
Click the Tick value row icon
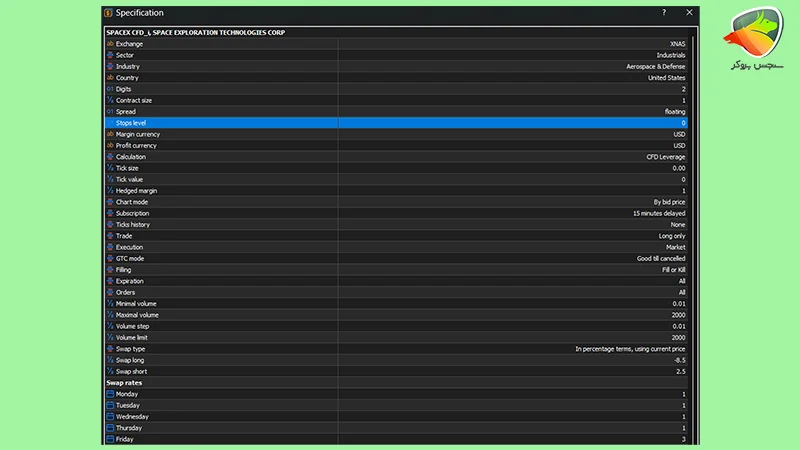tap(110, 179)
